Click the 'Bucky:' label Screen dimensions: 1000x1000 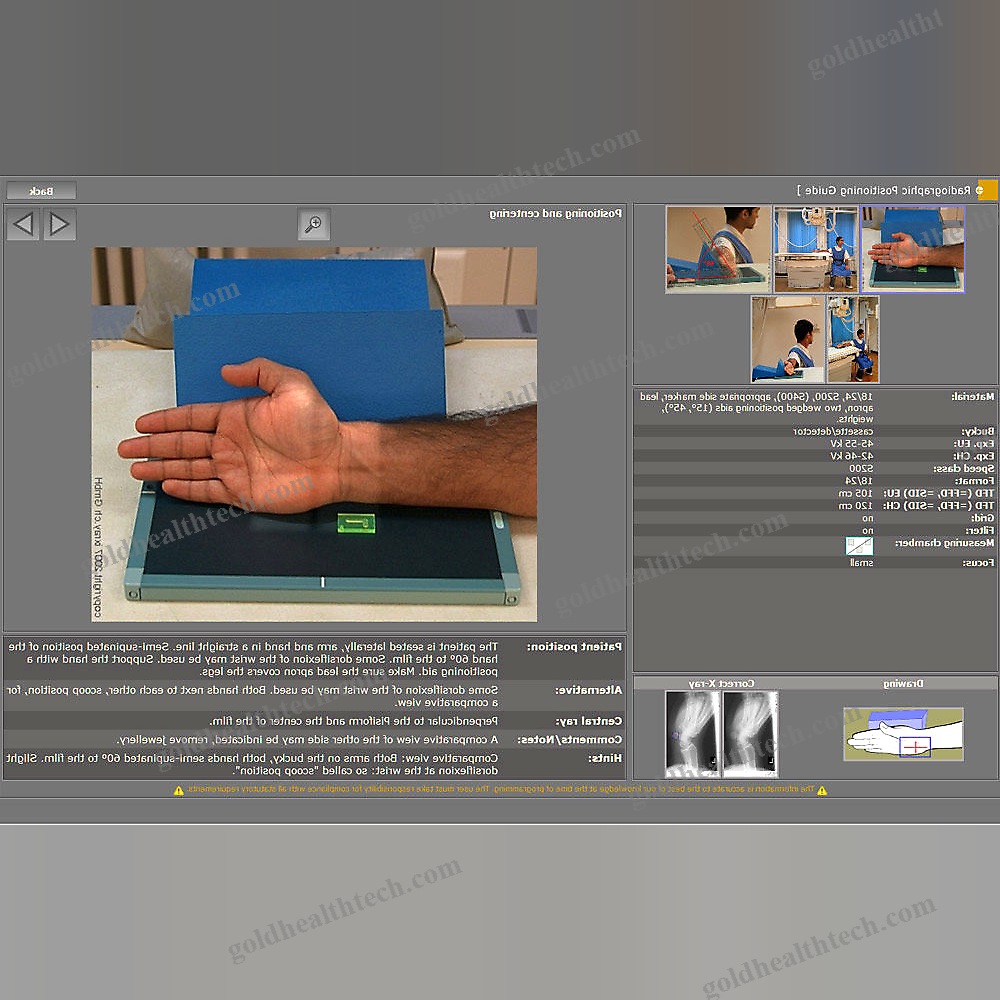(978, 432)
